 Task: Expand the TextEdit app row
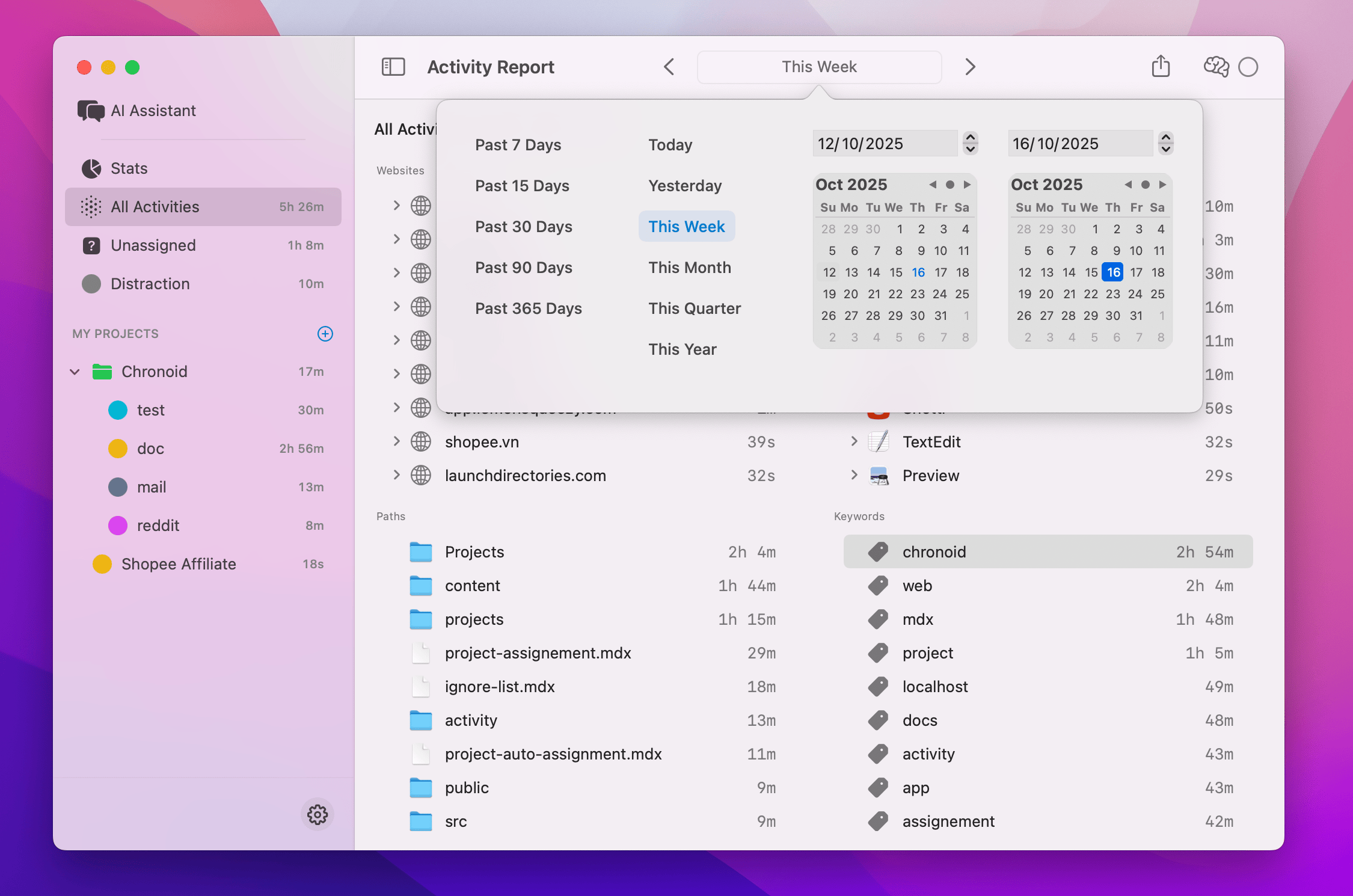pyautogui.click(x=854, y=441)
